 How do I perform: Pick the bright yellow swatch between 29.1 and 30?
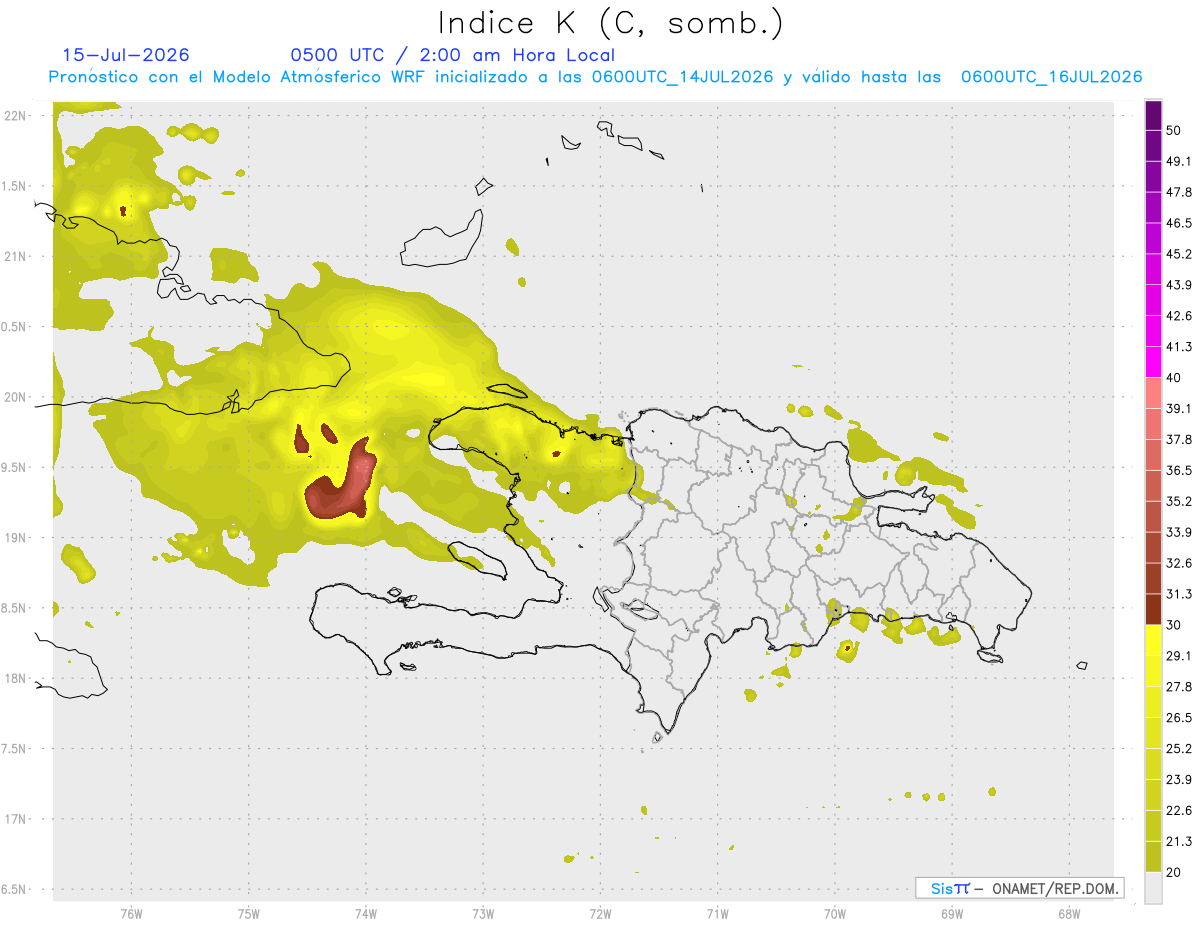point(1153,641)
